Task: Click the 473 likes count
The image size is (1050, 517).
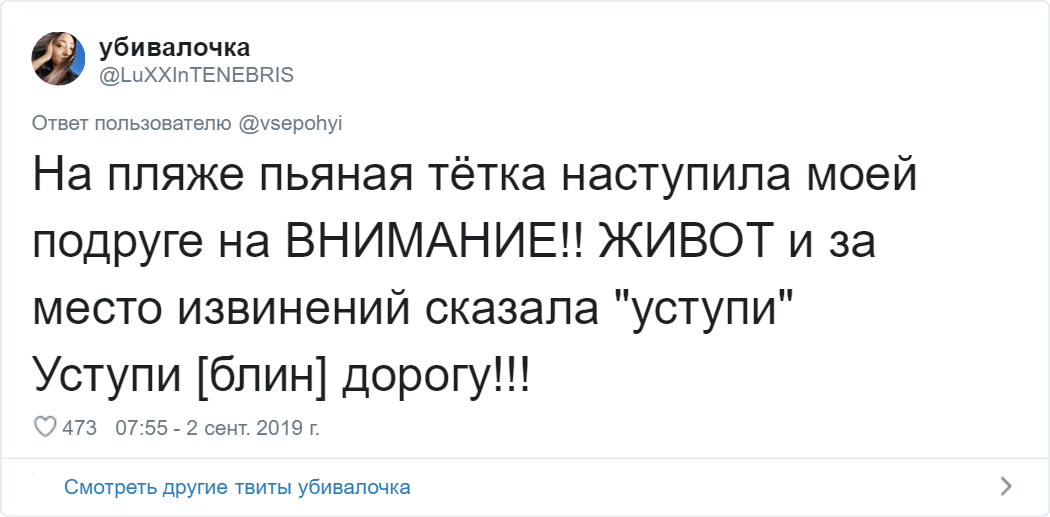Action: [x=80, y=428]
